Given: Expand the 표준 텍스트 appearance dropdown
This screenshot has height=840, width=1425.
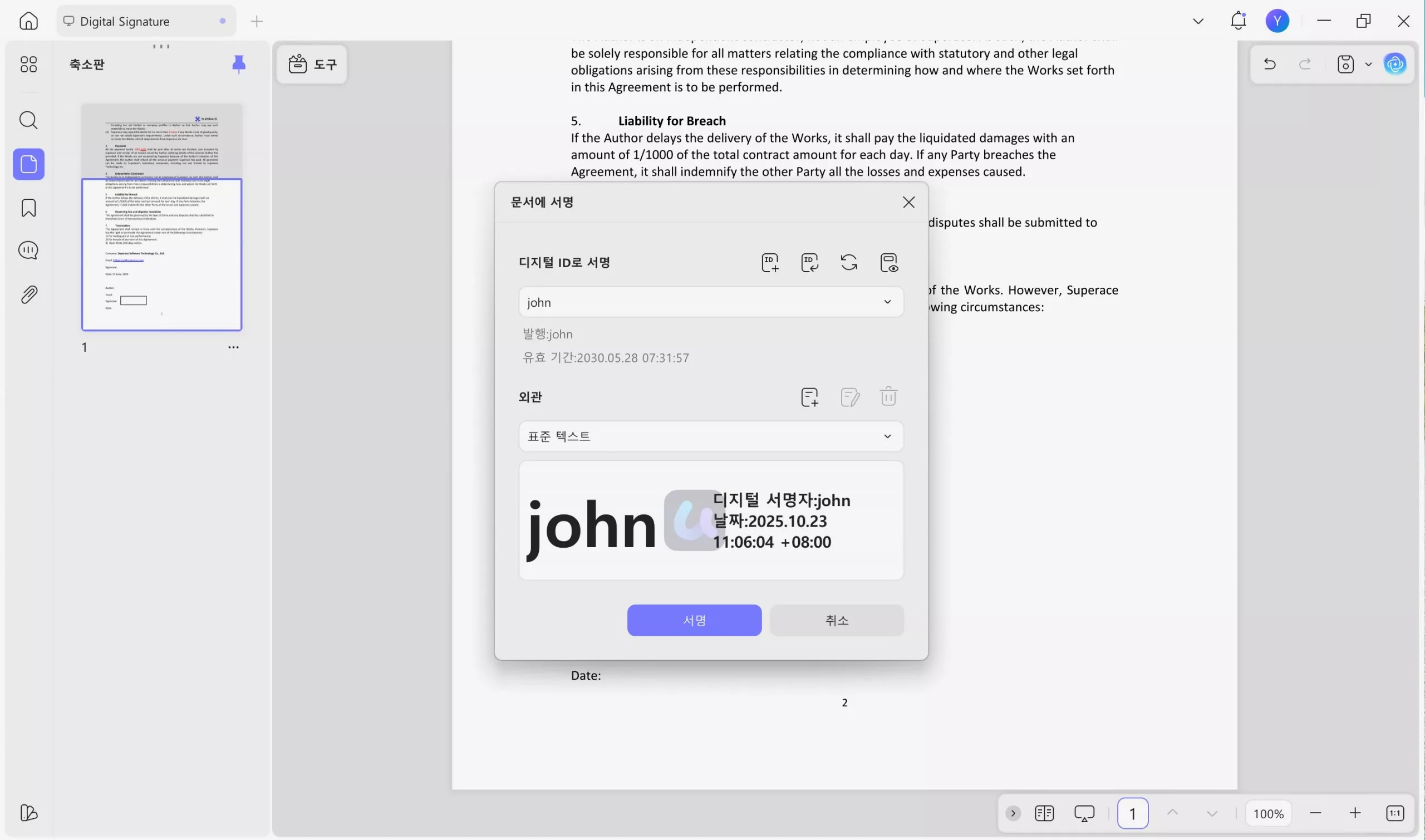Looking at the screenshot, I should pyautogui.click(x=887, y=436).
